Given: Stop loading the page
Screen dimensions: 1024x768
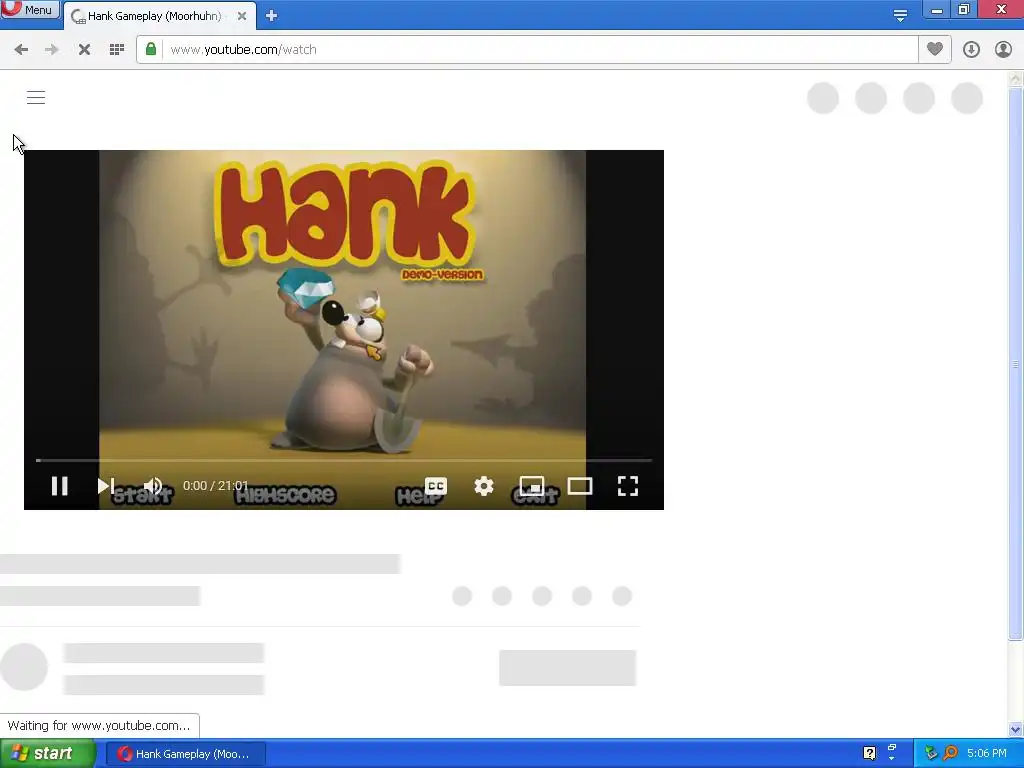Looking at the screenshot, I should coord(84,50).
